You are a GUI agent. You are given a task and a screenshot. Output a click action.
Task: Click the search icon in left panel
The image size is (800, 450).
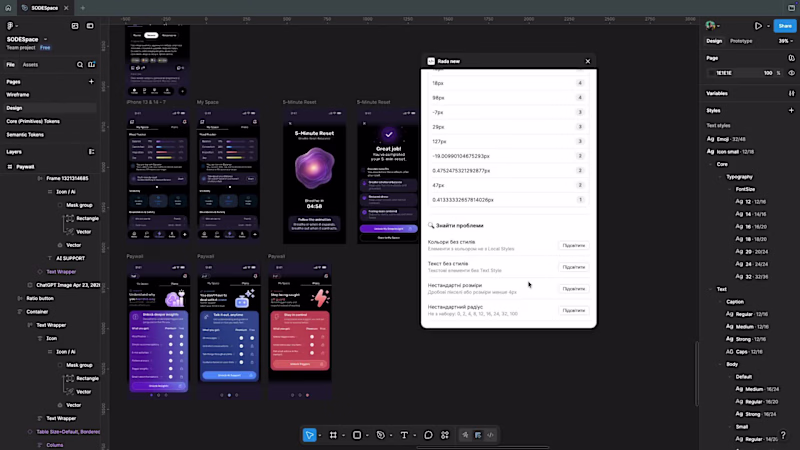pos(80,65)
